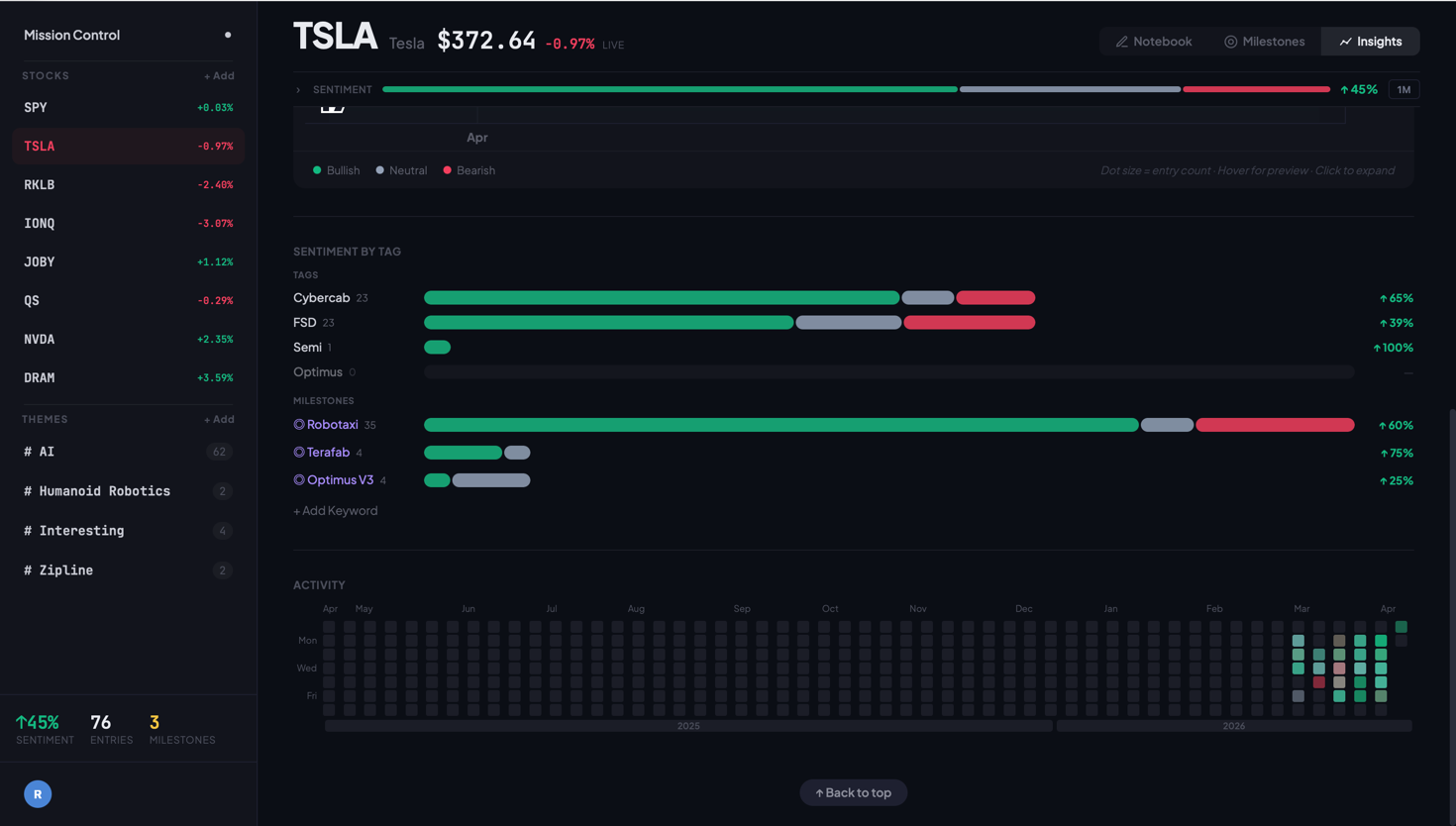Image resolution: width=1456 pixels, height=826 pixels.
Task: Click the milestone icon beside Robotaxi
Action: coord(299,425)
